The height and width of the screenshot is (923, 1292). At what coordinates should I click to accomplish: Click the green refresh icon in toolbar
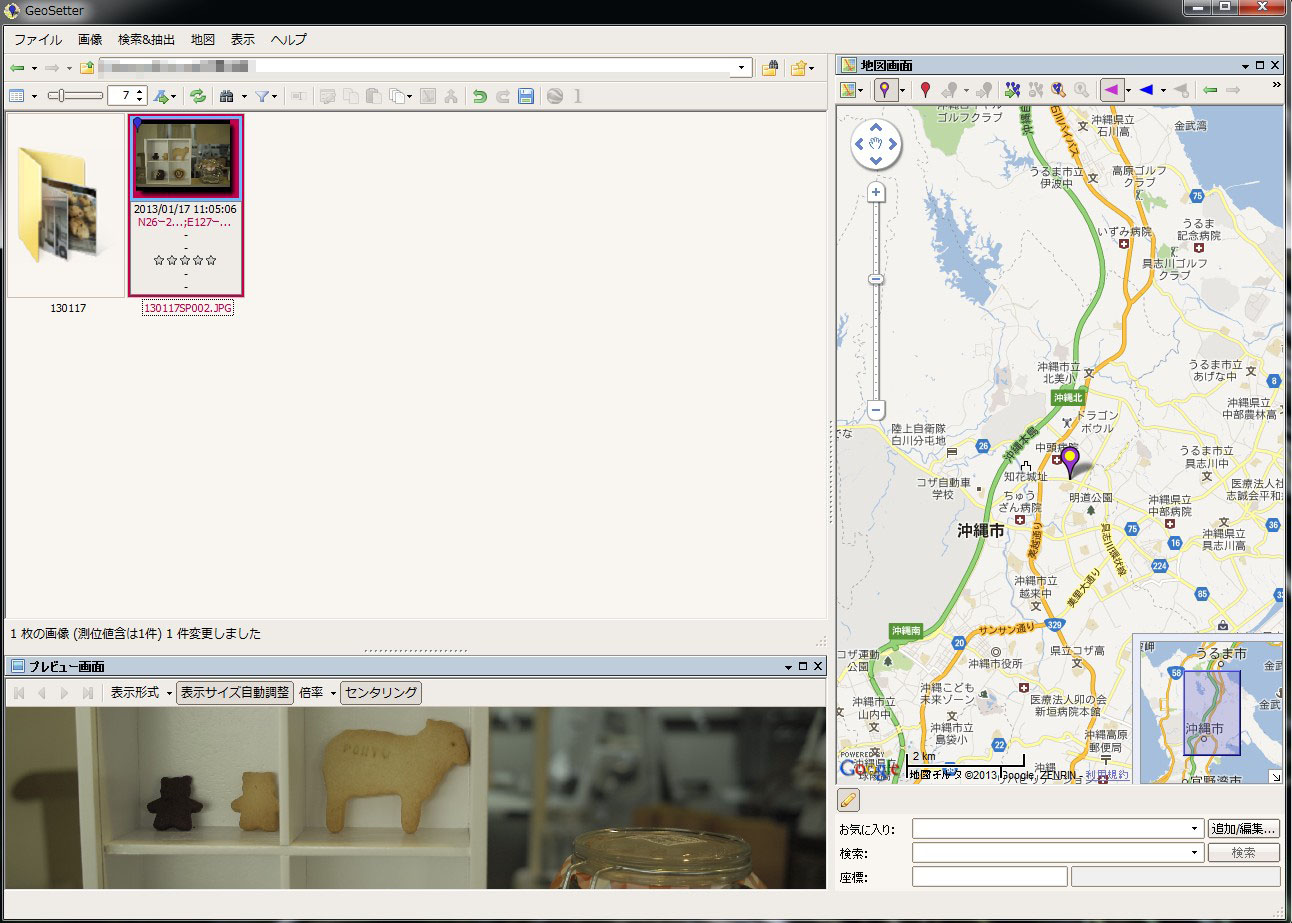(x=198, y=96)
